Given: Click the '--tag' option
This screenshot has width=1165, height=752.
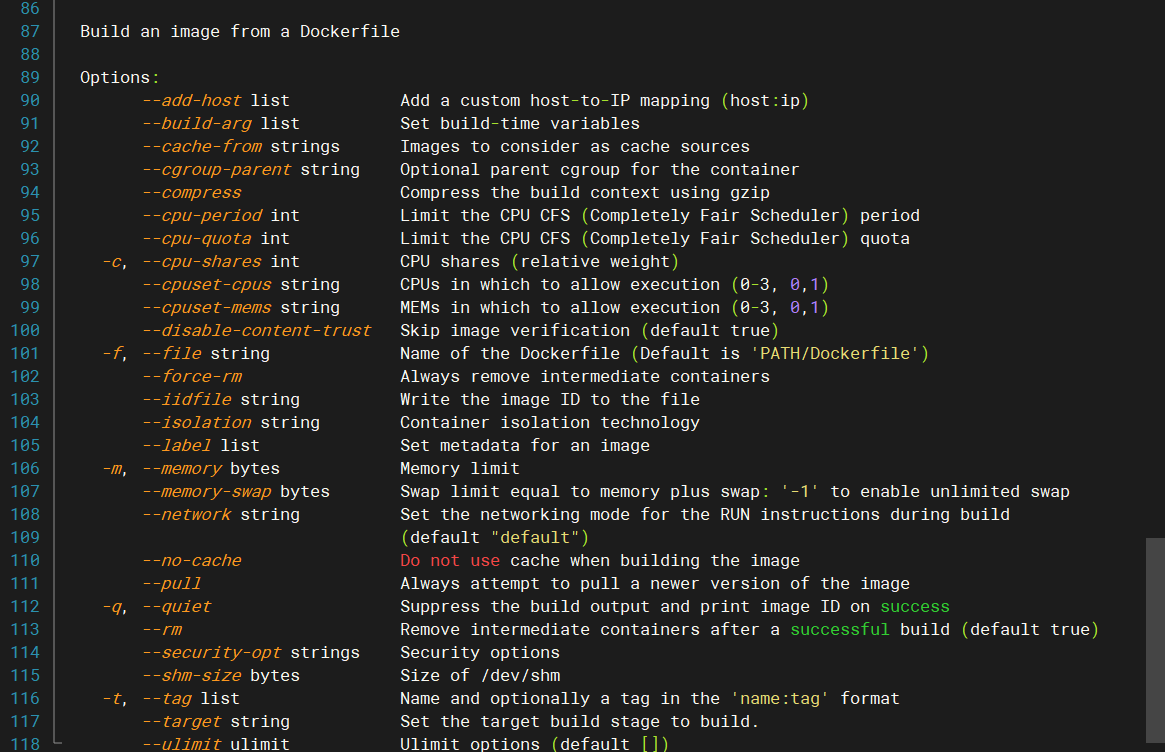Looking at the screenshot, I should pyautogui.click(x=167, y=699).
